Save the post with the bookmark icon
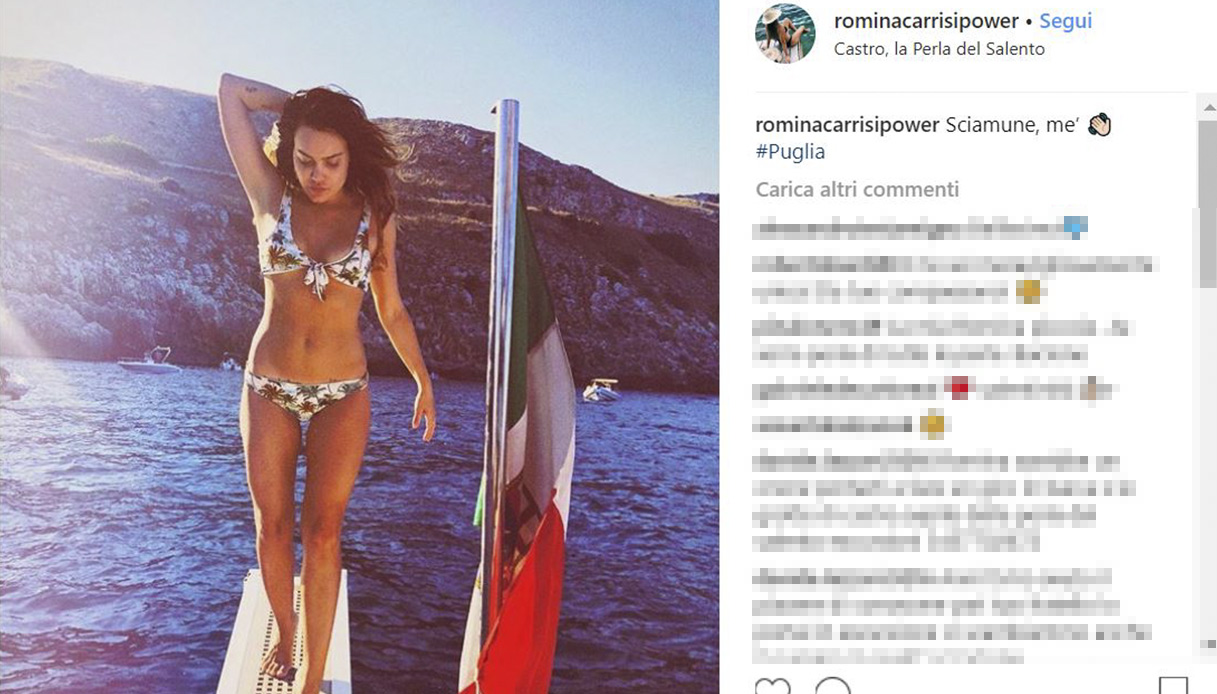Screen dimensions: 1217x694 [x=1174, y=687]
